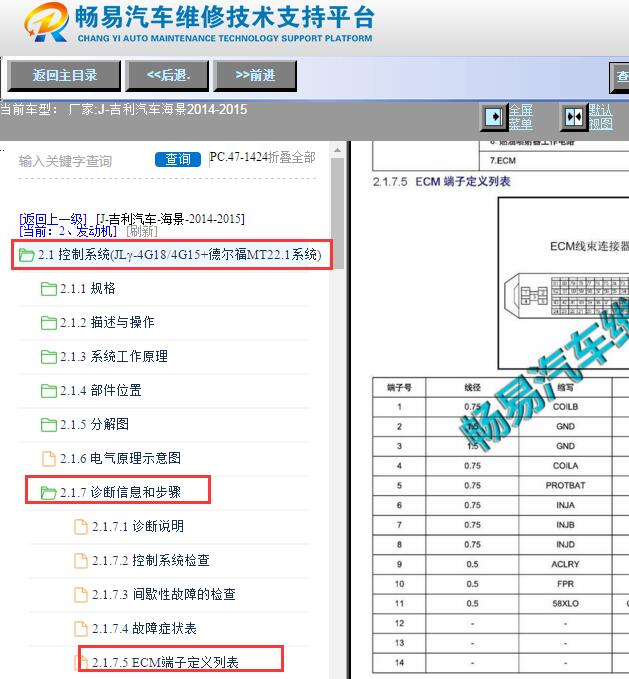Click the COILB cell in row 1

[565, 407]
